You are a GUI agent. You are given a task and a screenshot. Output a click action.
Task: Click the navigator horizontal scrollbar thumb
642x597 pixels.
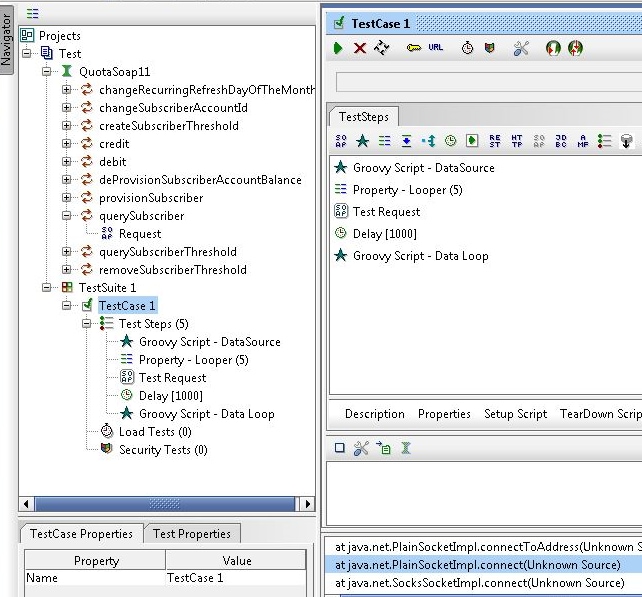coord(165,504)
